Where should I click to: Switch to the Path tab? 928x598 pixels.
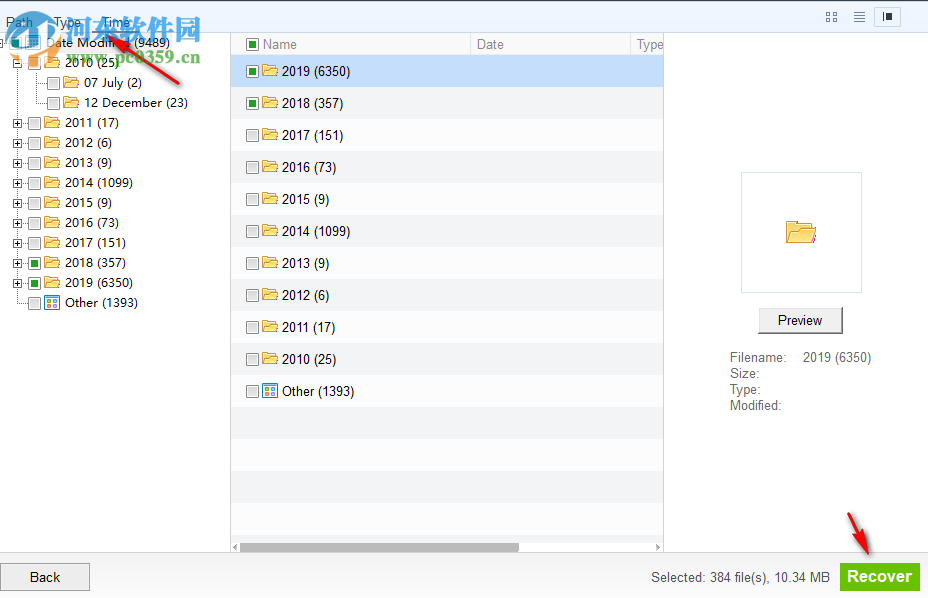click(20, 22)
